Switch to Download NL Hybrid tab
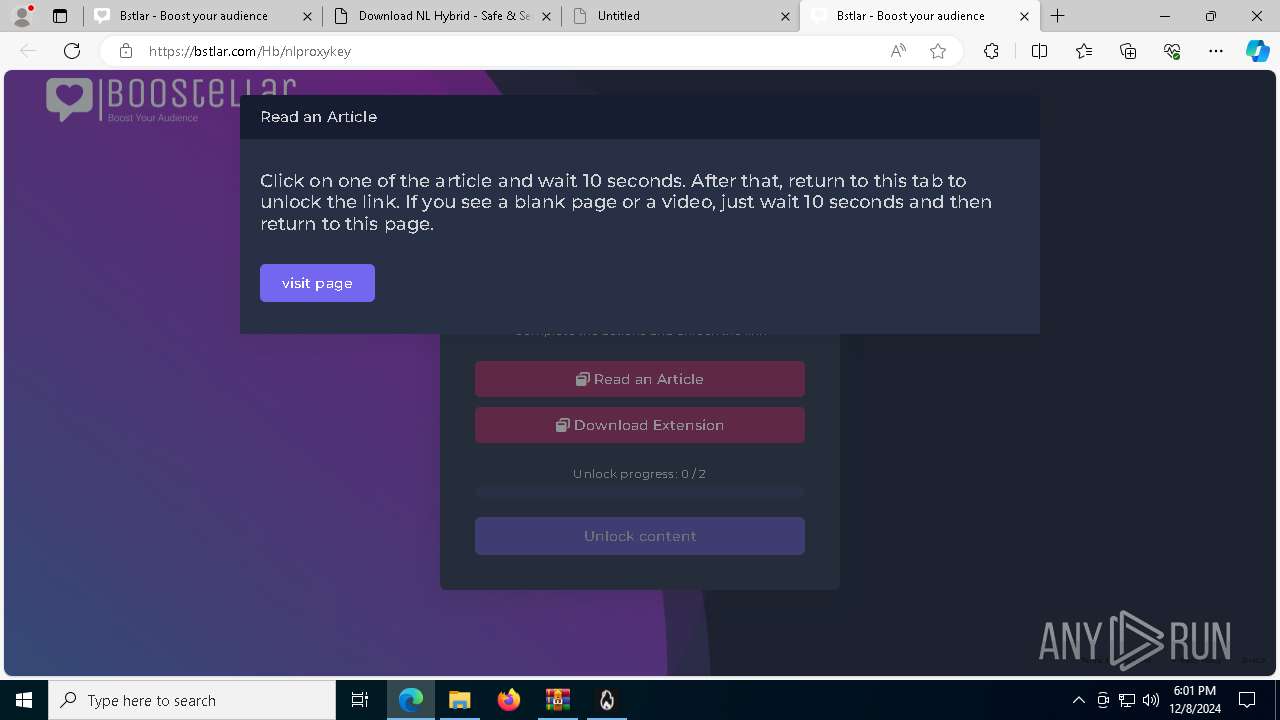 click(444, 16)
